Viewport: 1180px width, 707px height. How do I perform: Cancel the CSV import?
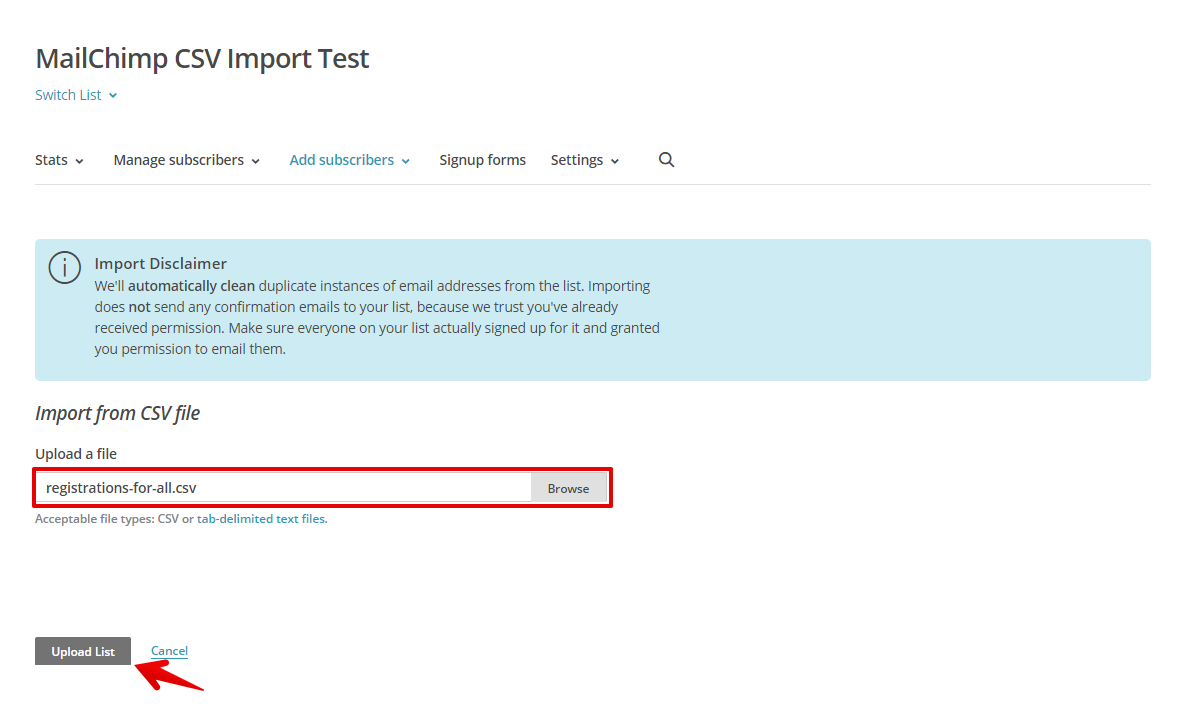click(169, 651)
